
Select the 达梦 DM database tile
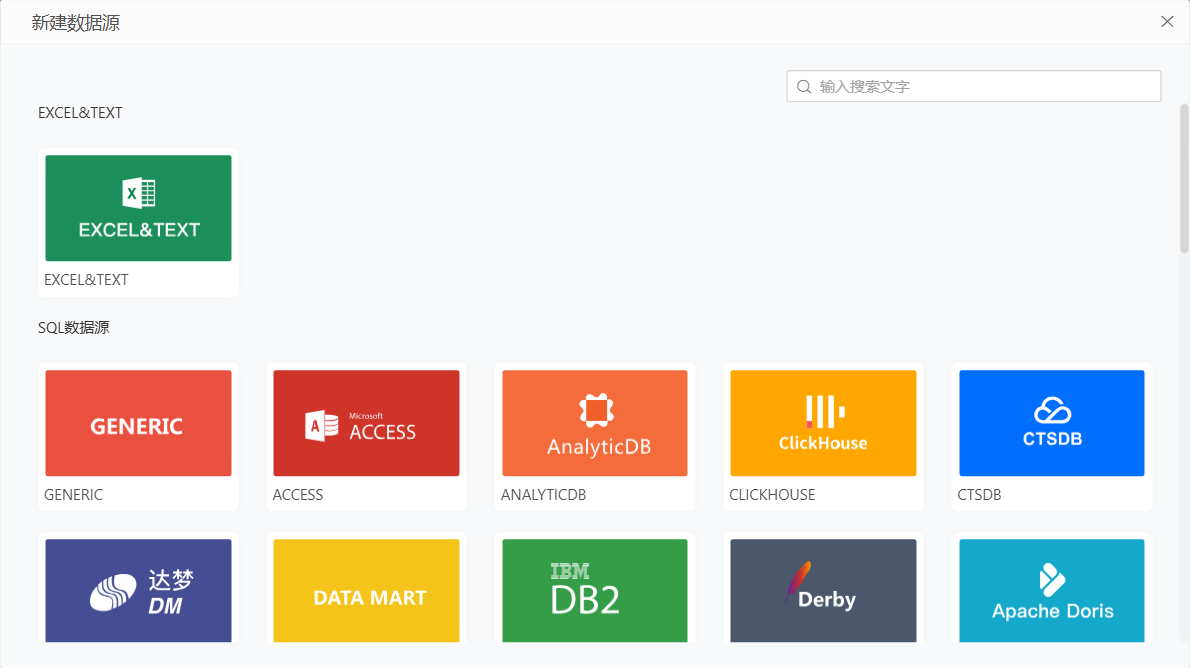coord(138,590)
